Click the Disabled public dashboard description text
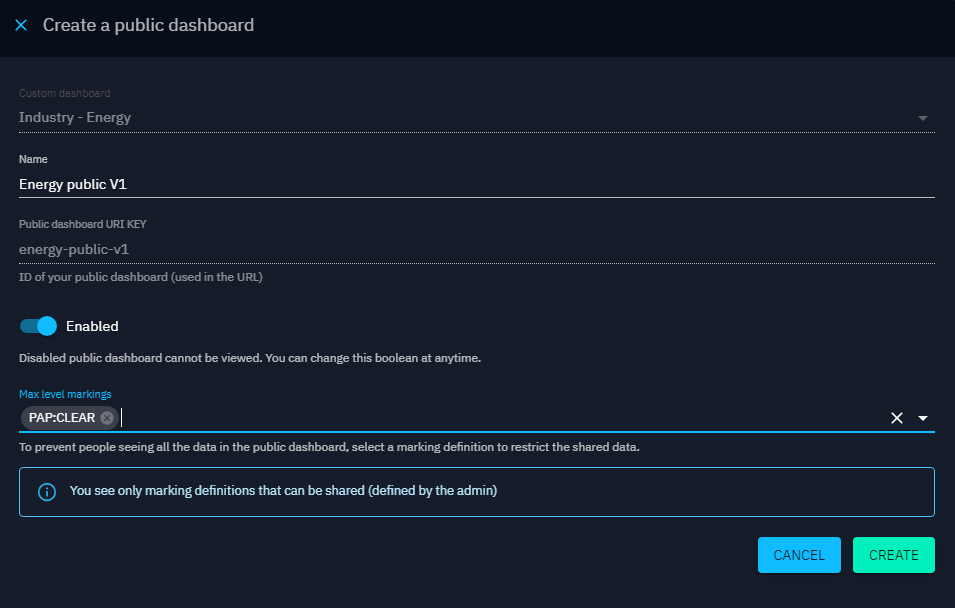This screenshot has width=955, height=608. [250, 358]
